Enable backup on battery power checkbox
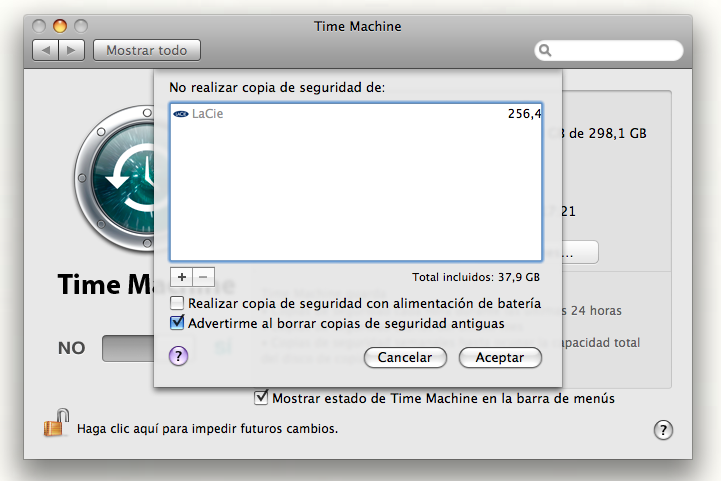The height and width of the screenshot is (481, 721). 177,303
